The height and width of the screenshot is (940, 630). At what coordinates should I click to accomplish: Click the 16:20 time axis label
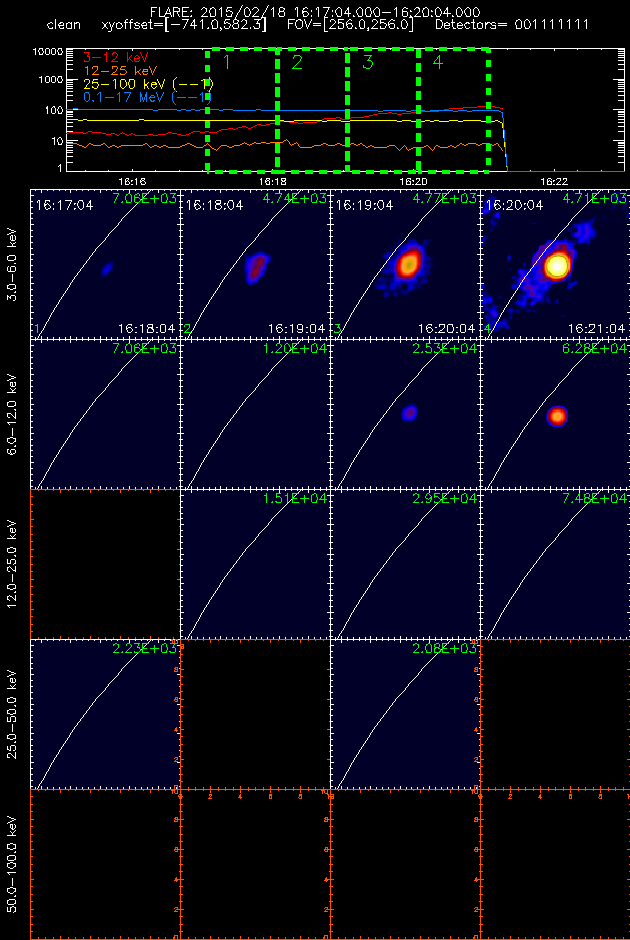413,180
